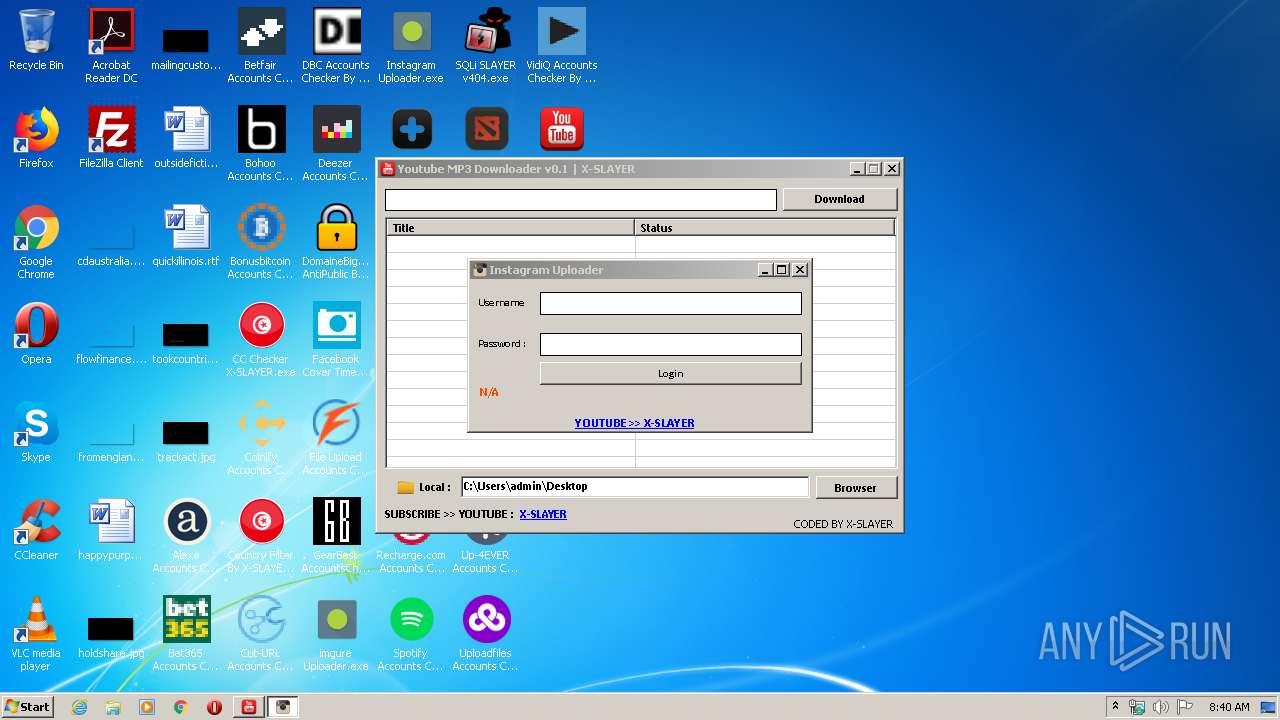Open Betfair Accounts Checker icon
The width and height of the screenshot is (1280, 720).
click(x=261, y=46)
